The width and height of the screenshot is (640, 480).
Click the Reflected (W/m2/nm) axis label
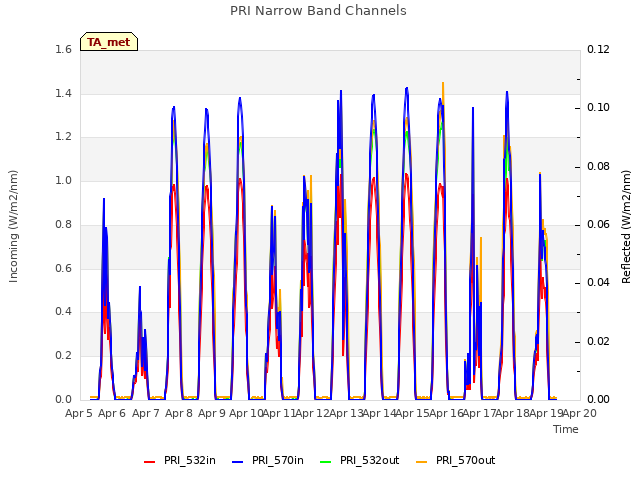click(x=626, y=227)
